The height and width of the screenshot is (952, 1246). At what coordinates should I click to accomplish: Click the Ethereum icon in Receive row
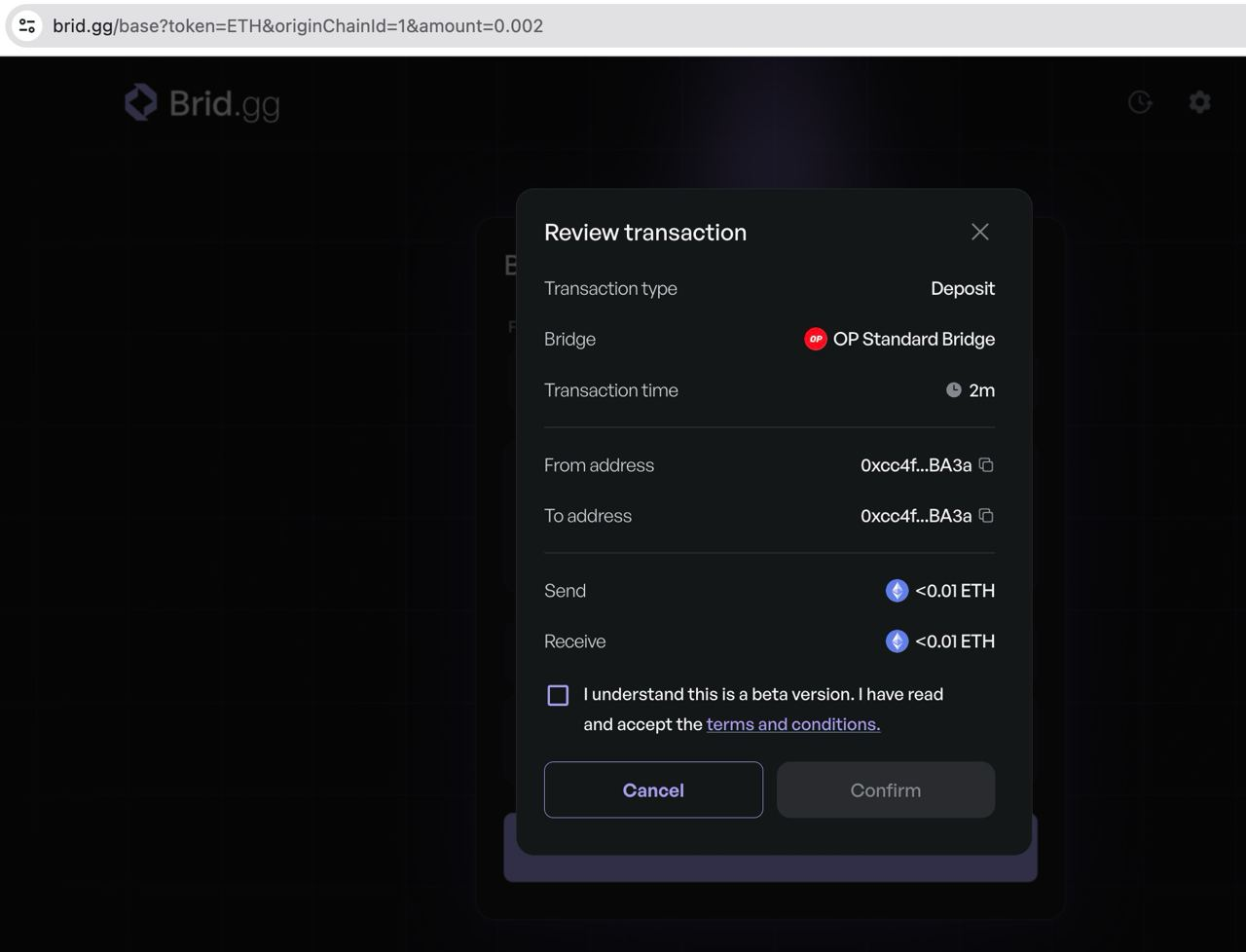click(897, 641)
